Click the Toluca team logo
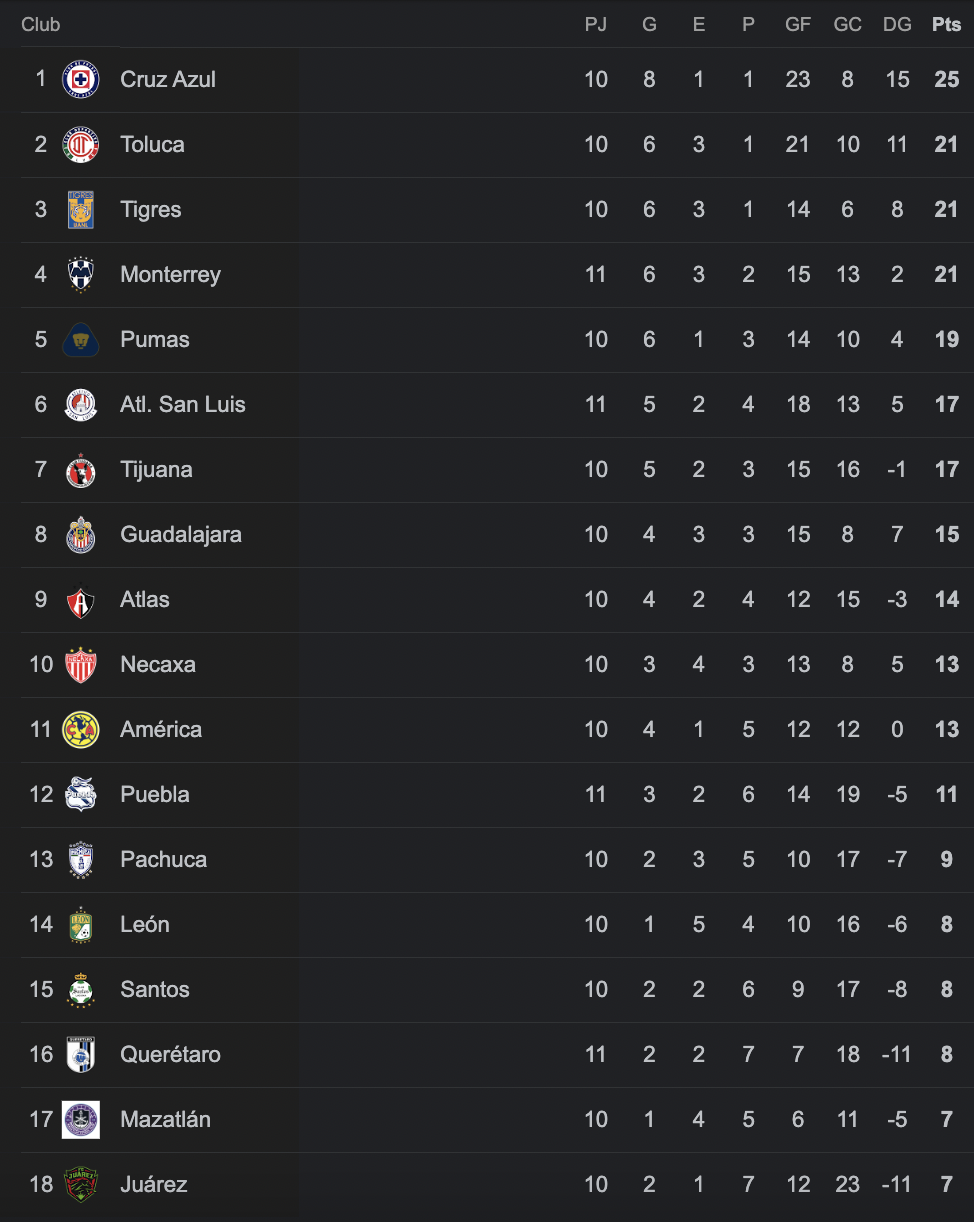 tap(81, 145)
